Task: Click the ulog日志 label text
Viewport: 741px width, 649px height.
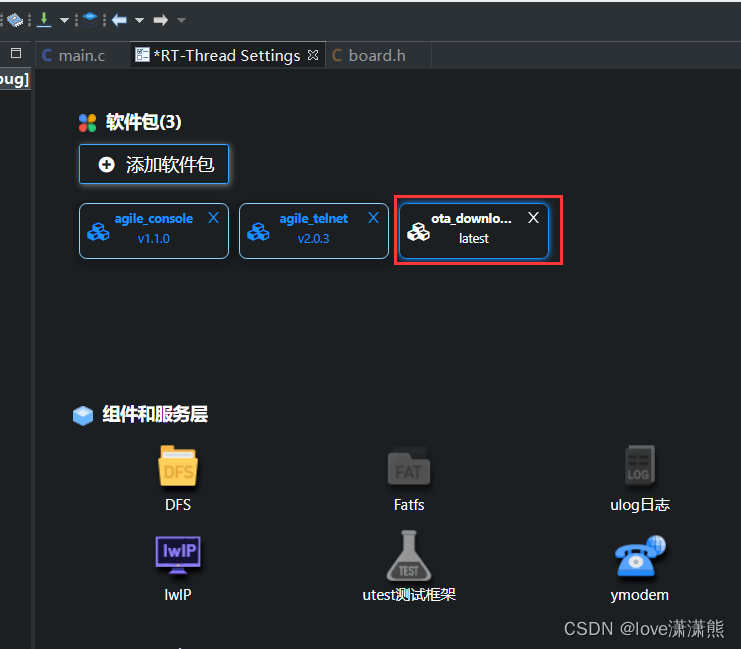Action: [640, 505]
